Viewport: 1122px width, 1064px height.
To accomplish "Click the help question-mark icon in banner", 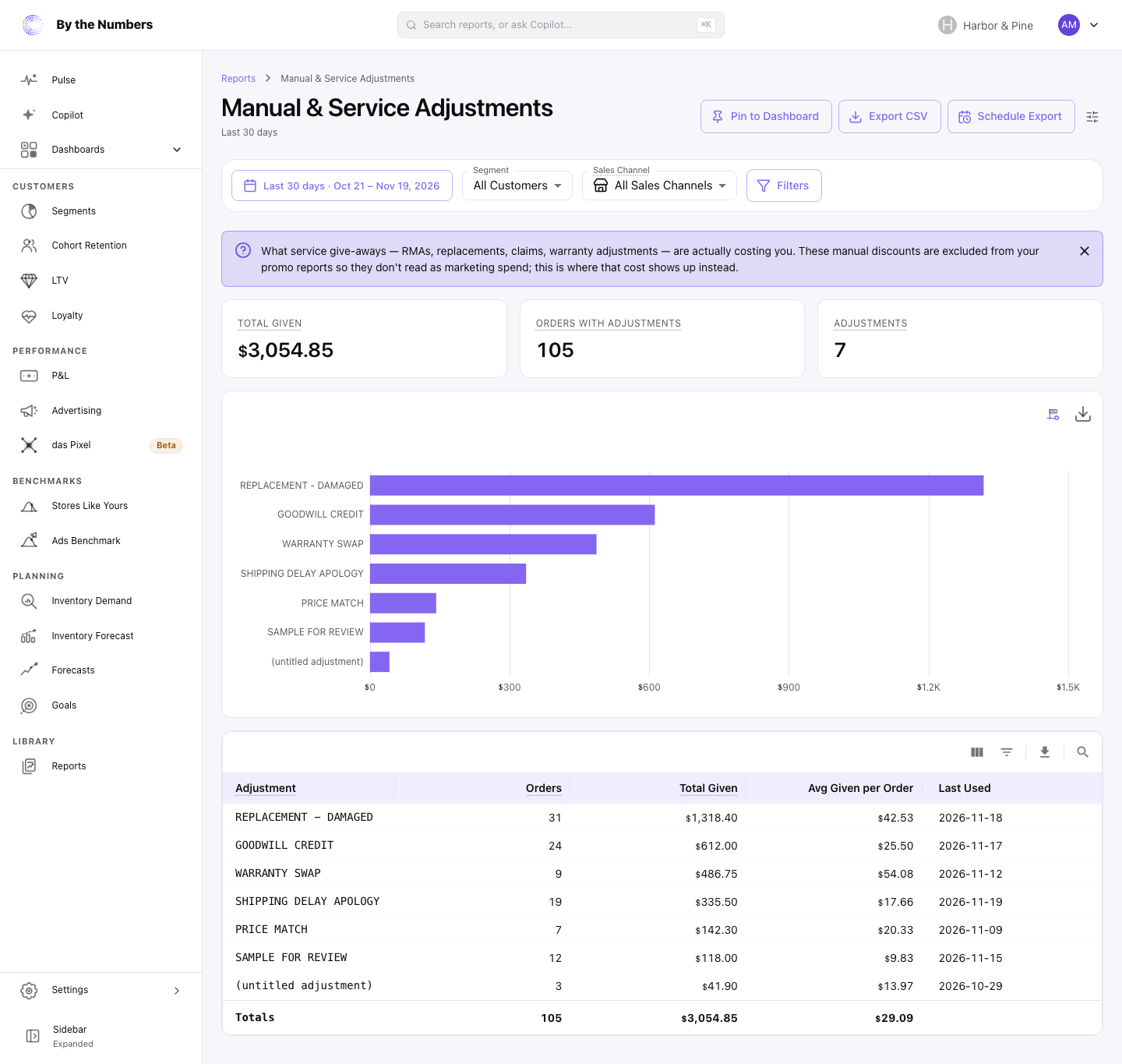I will 243,250.
